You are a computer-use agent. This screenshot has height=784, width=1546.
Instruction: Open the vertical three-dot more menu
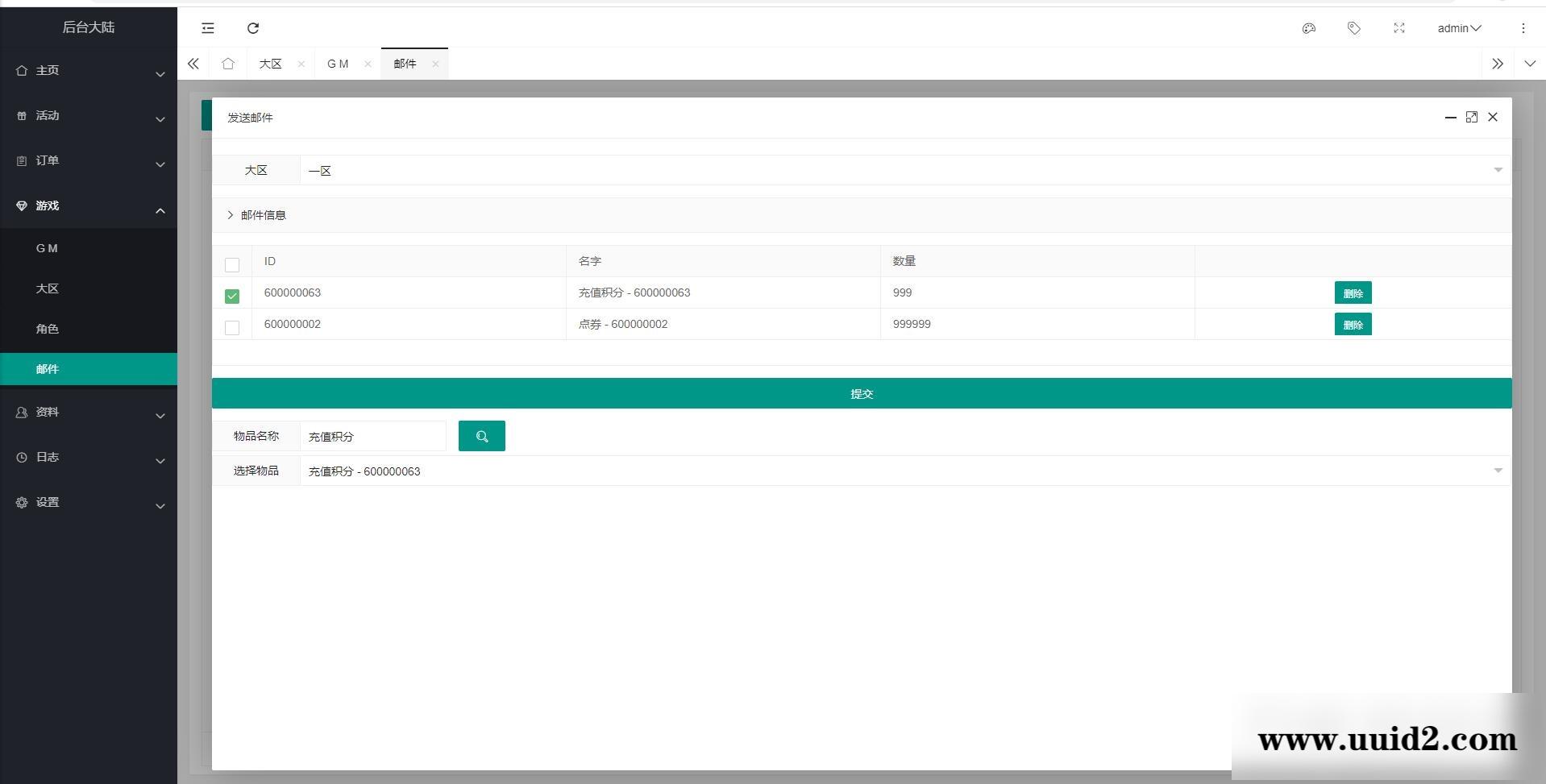coord(1523,28)
